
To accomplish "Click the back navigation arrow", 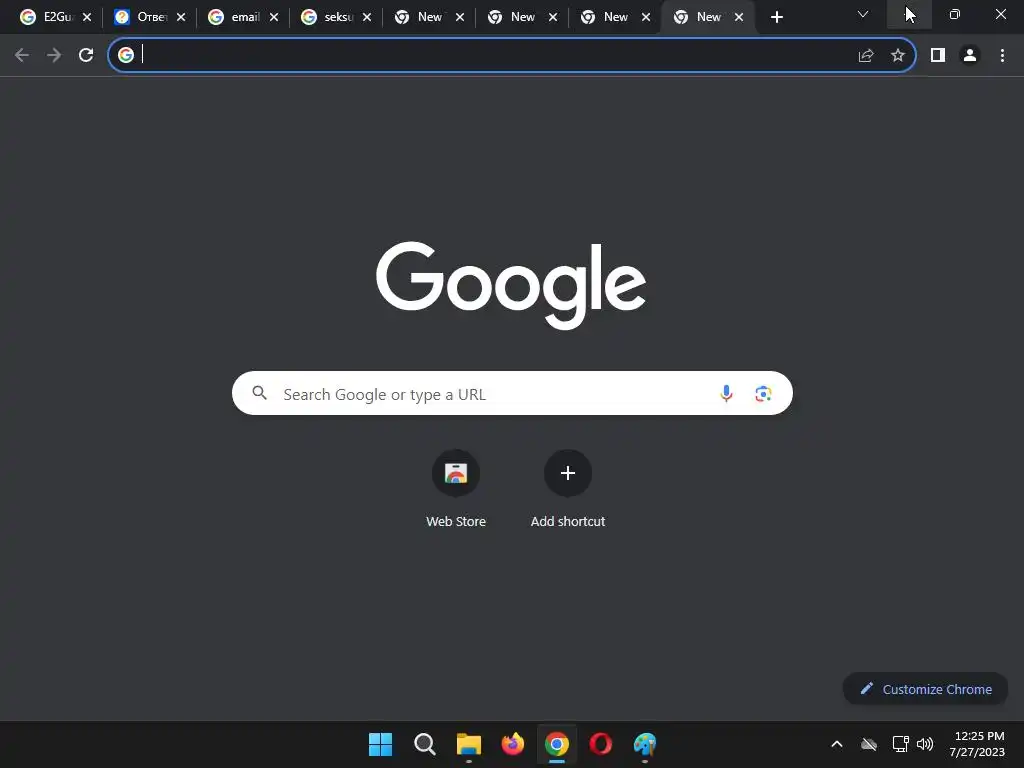I will tap(22, 55).
